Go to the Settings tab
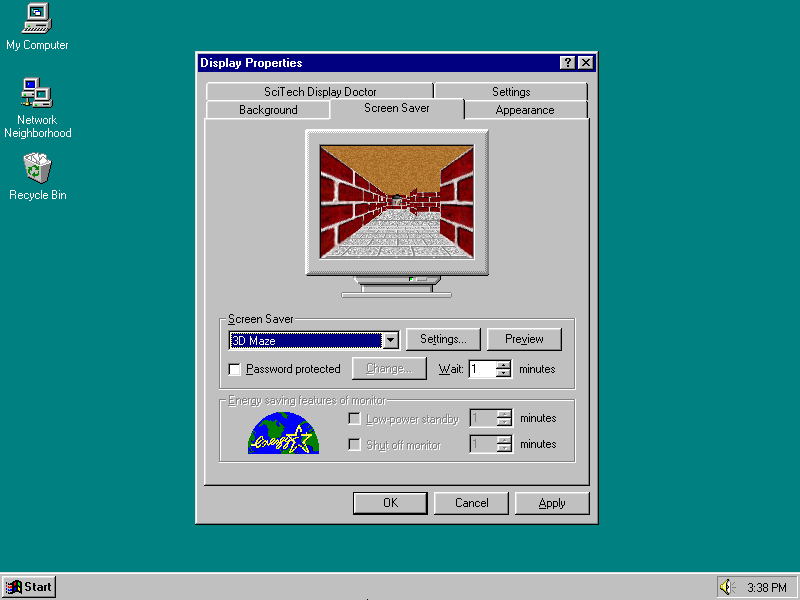Image resolution: width=800 pixels, height=600 pixels. [x=511, y=91]
